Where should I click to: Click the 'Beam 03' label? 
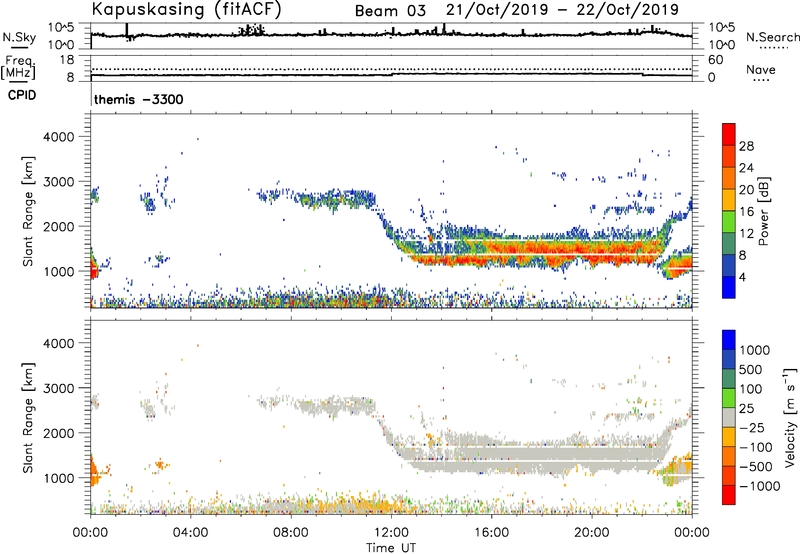click(390, 11)
